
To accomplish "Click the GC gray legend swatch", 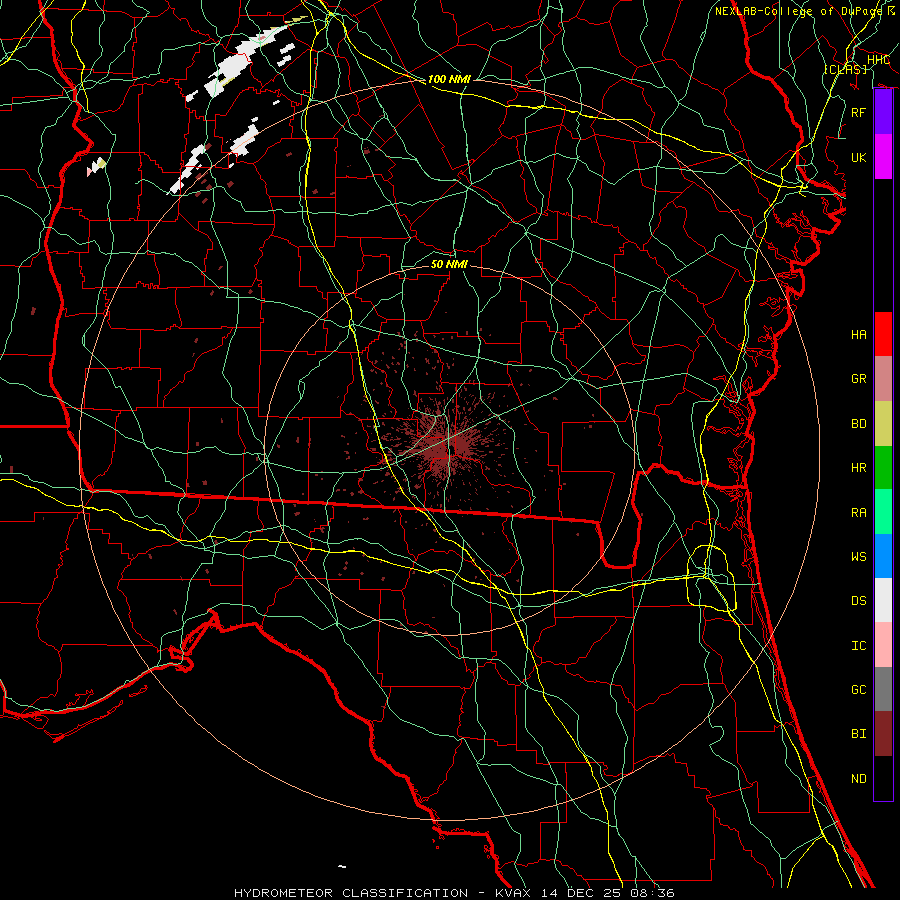I will [883, 689].
